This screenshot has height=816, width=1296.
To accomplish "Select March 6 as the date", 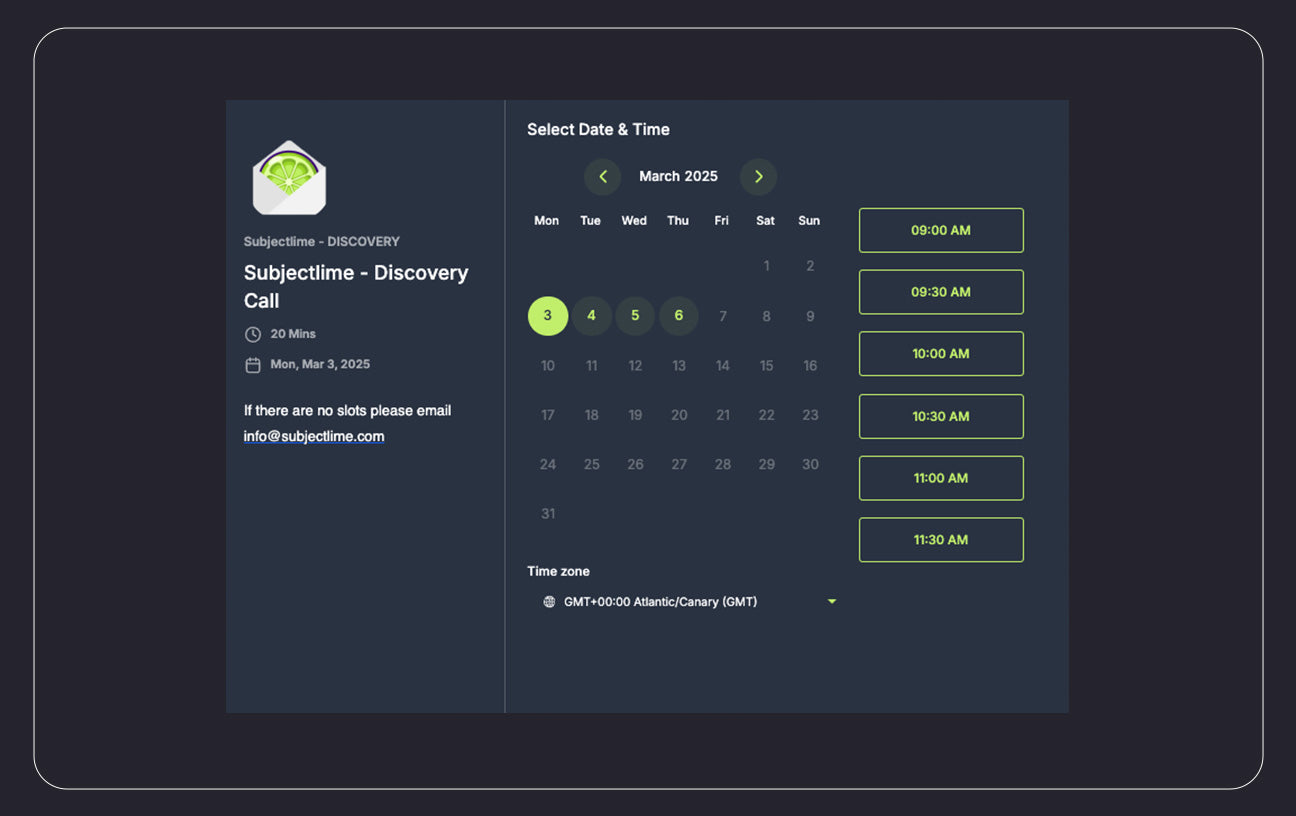I will [x=678, y=316].
